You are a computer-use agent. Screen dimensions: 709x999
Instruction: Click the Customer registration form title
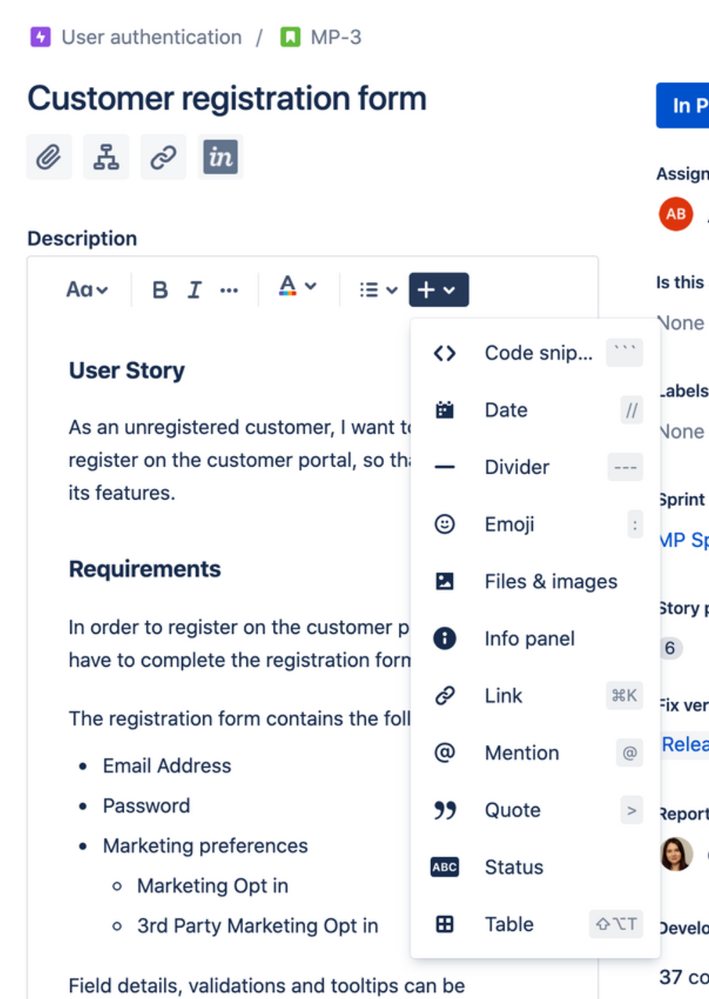227,98
